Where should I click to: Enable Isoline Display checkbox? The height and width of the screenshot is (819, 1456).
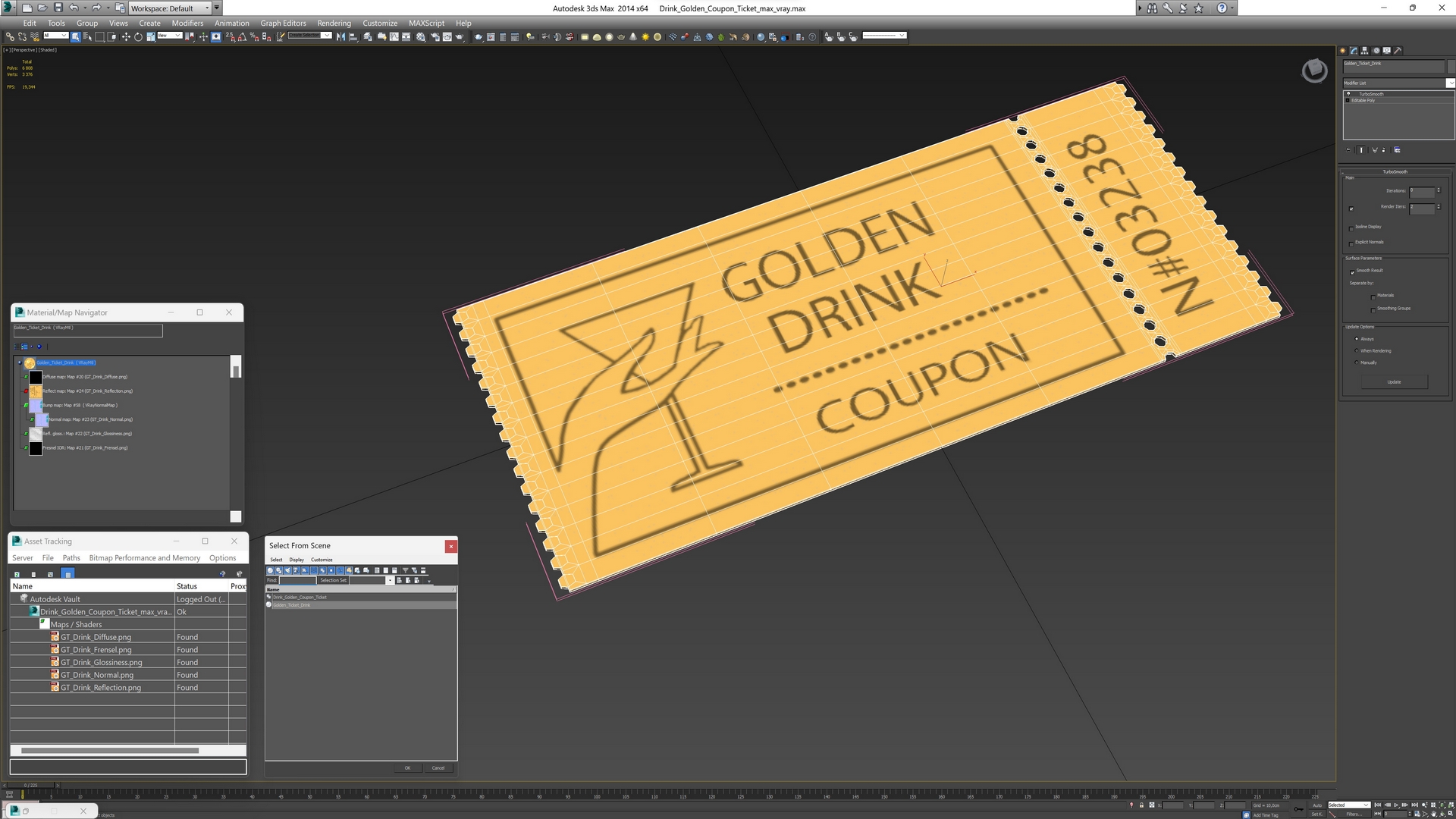[1351, 227]
